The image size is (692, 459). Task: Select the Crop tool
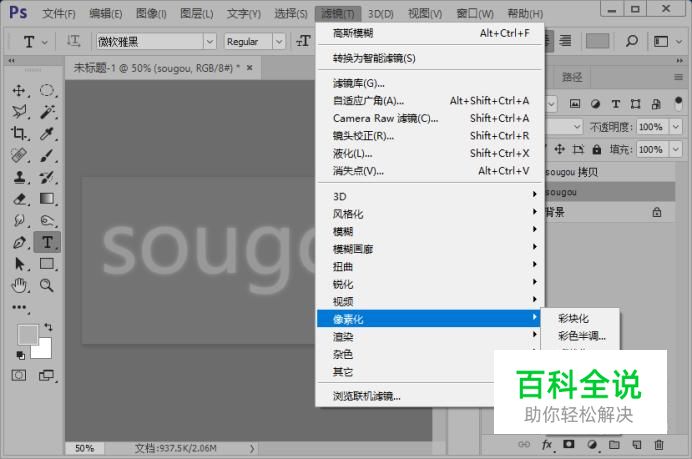point(19,133)
